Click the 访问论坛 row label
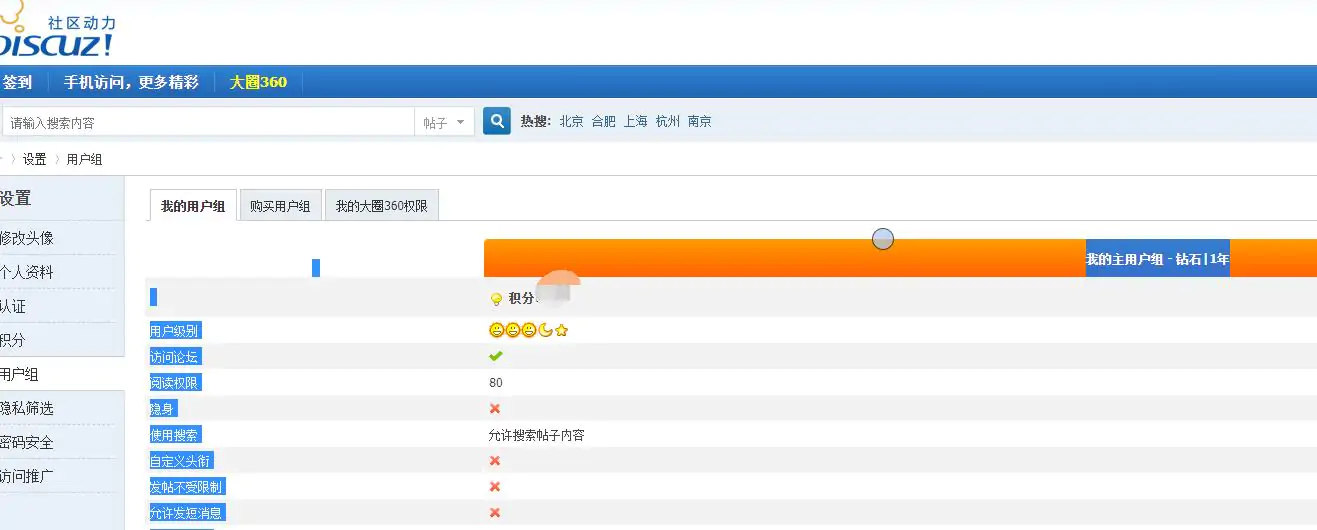The image size is (1317, 530). (x=174, y=357)
